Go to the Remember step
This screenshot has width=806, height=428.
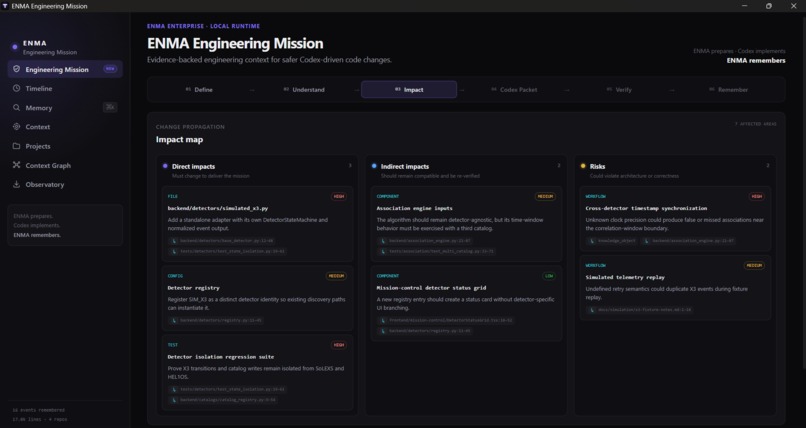click(x=728, y=89)
